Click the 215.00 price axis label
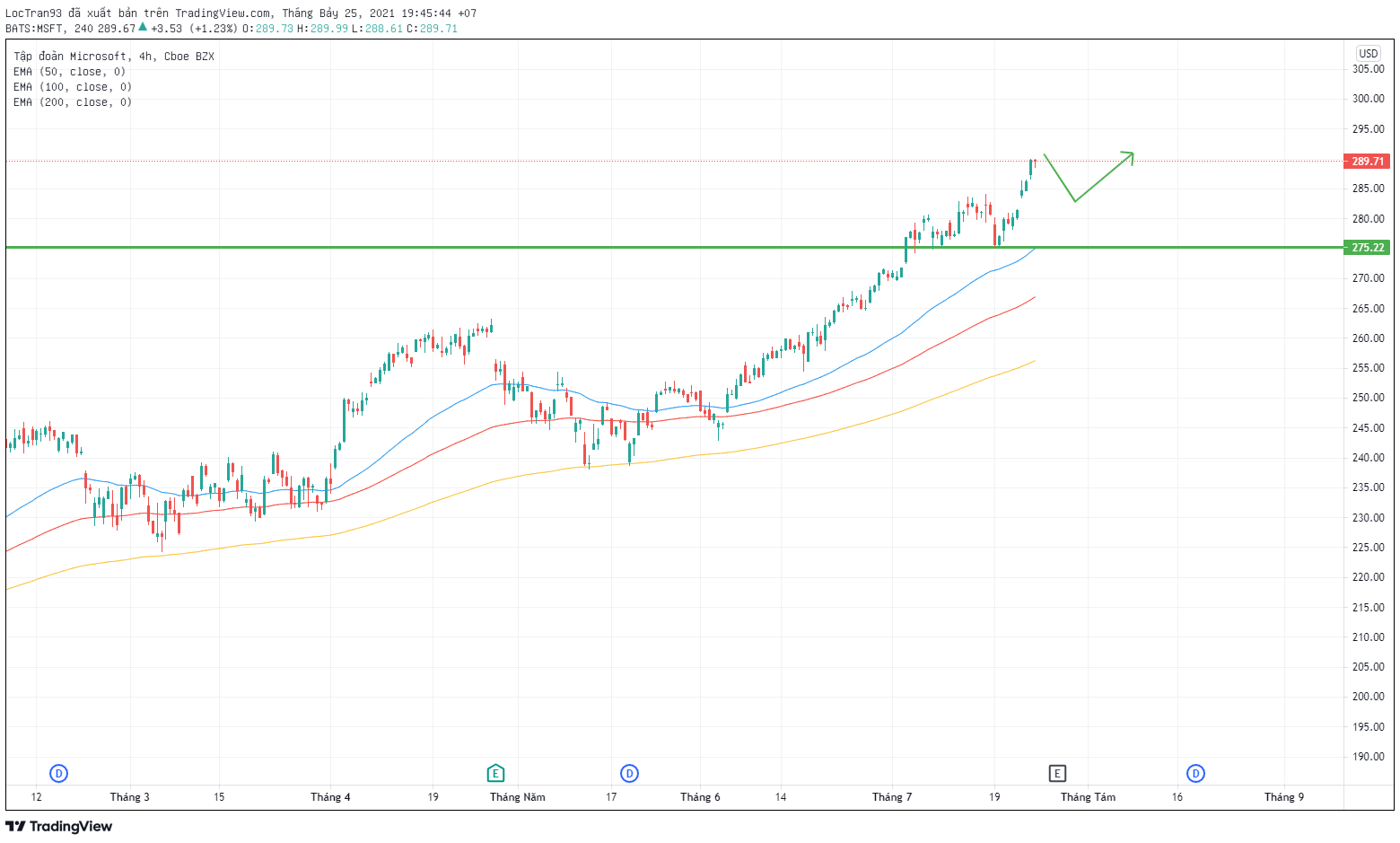Image resolution: width=1400 pixels, height=843 pixels. (x=1369, y=608)
